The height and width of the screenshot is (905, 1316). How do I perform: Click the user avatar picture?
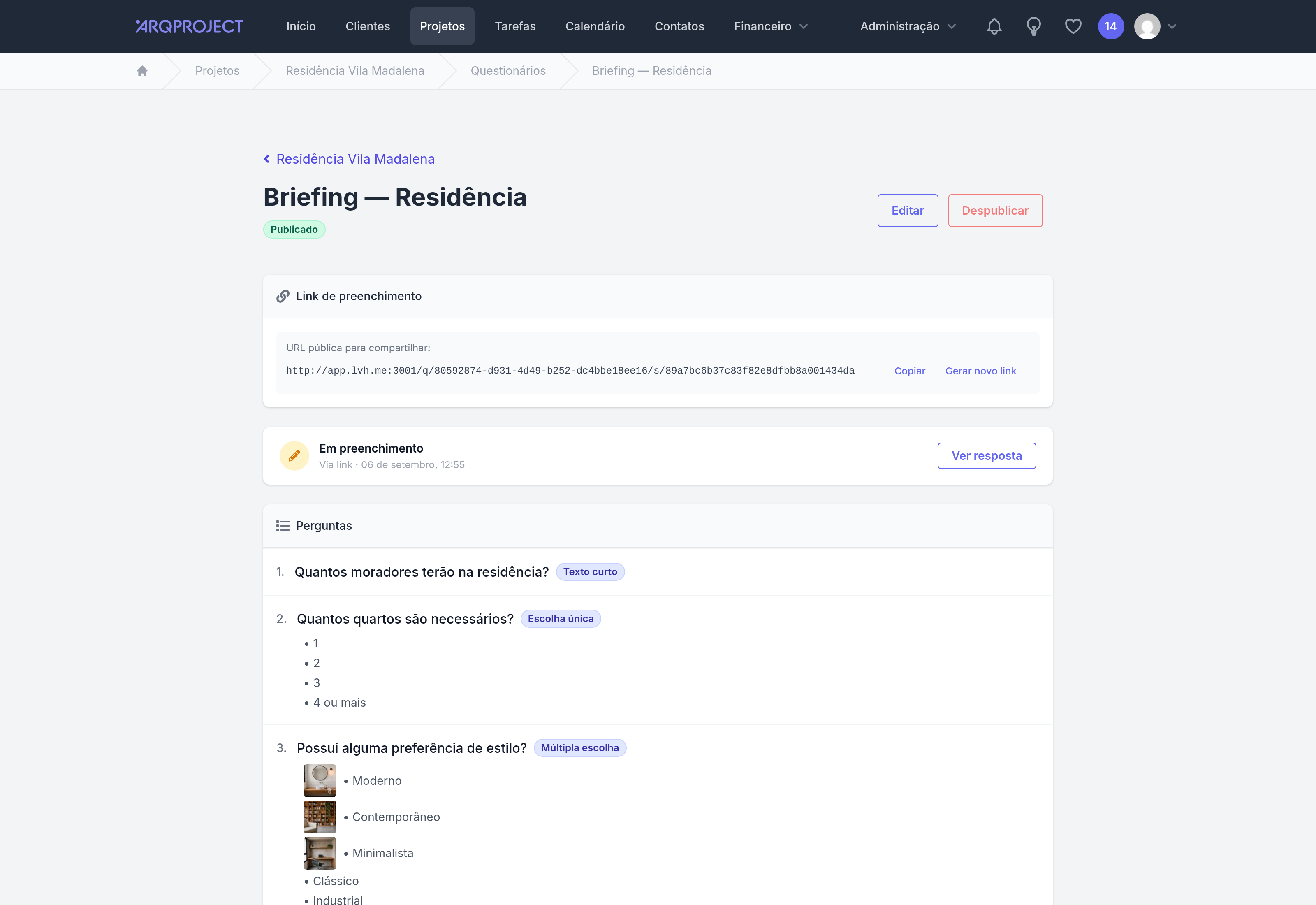point(1147,26)
